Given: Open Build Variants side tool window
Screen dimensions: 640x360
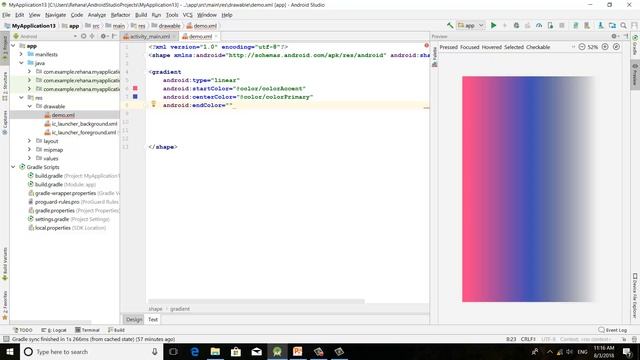Looking at the screenshot, I should click(x=5, y=264).
